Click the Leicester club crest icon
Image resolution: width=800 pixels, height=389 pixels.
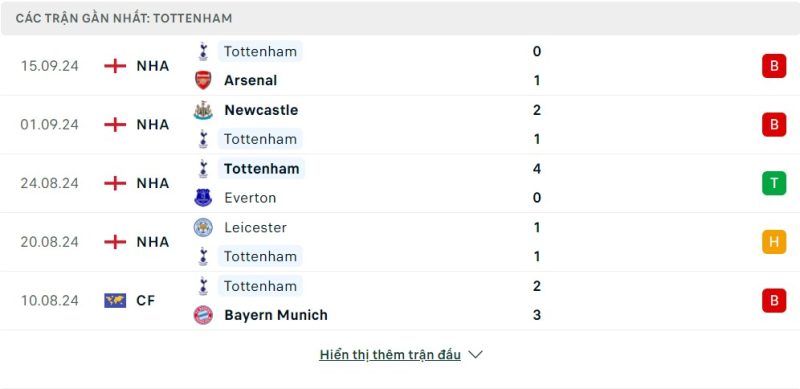tap(203, 227)
